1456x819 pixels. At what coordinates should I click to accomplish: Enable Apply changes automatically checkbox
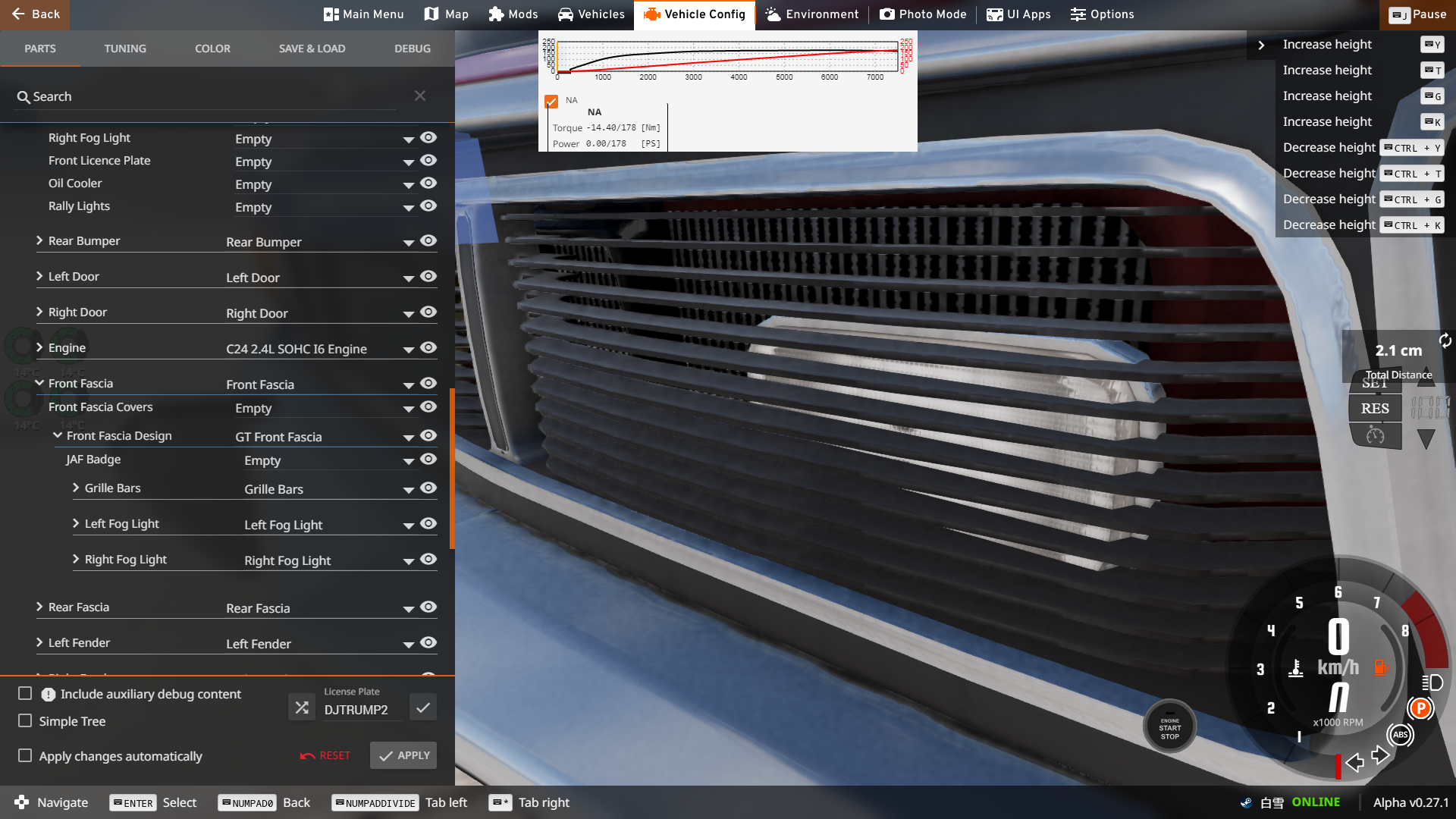(25, 756)
